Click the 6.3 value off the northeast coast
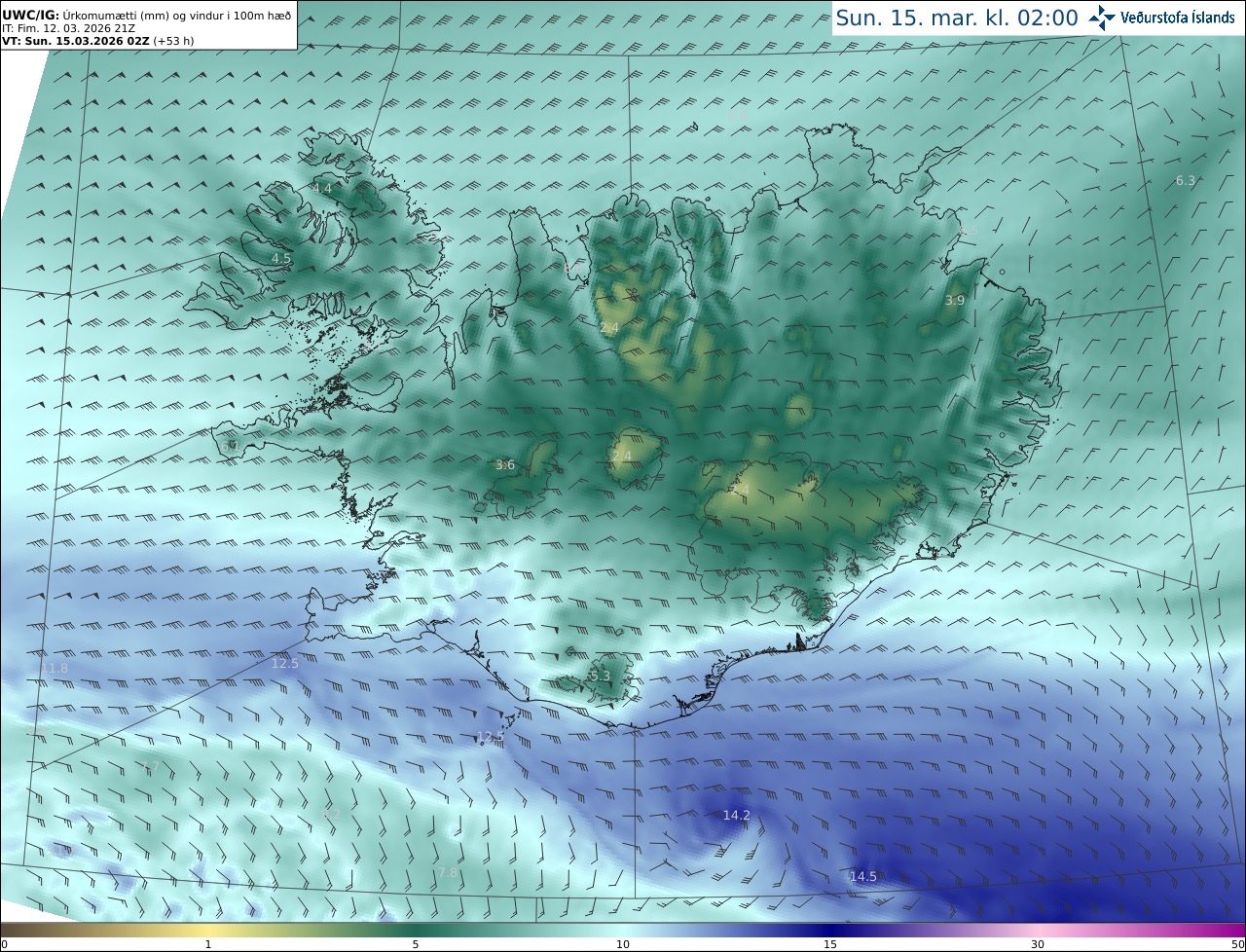The image size is (1246, 952). click(1186, 180)
